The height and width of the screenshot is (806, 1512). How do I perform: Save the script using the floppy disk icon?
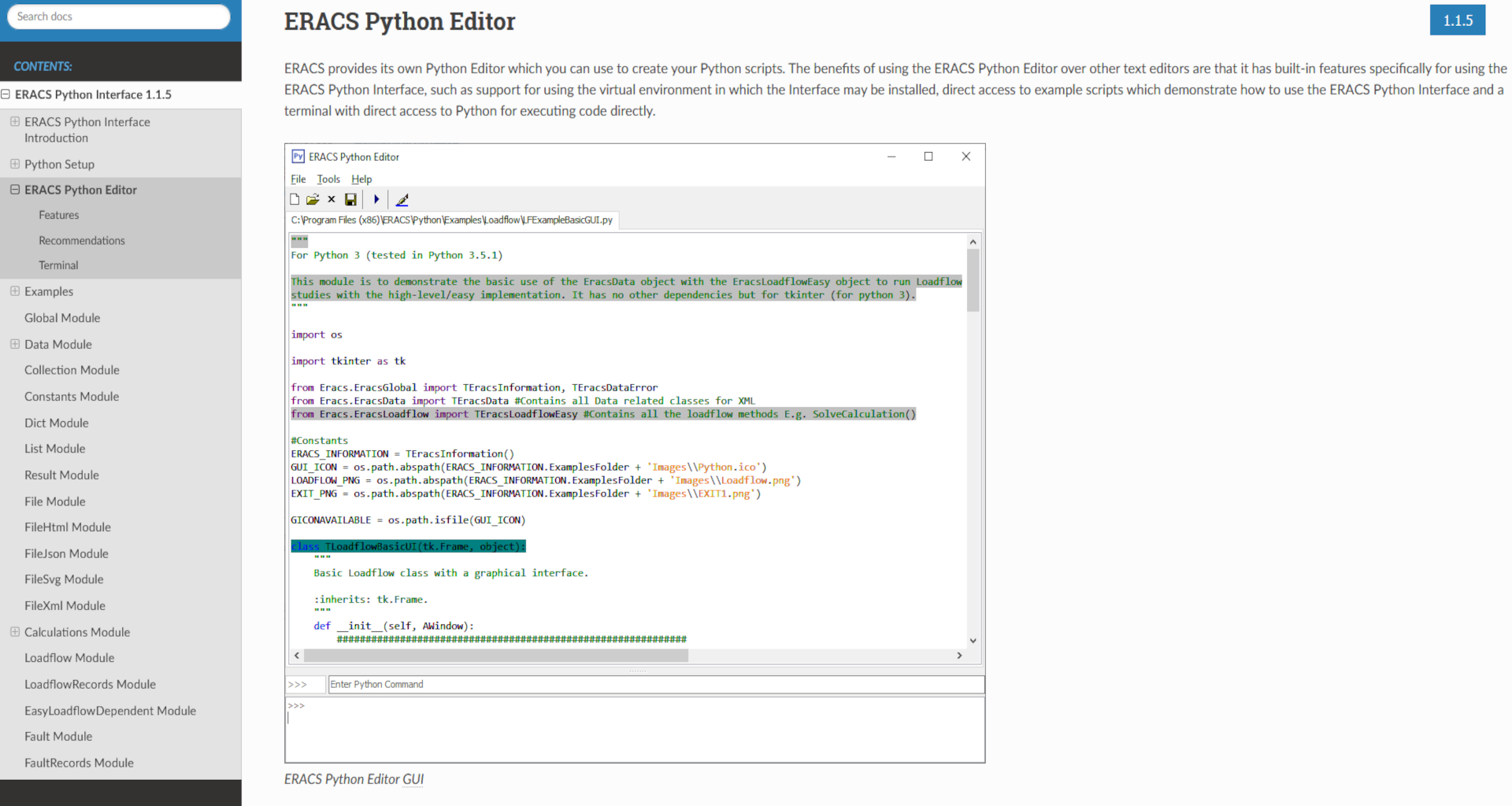(350, 199)
